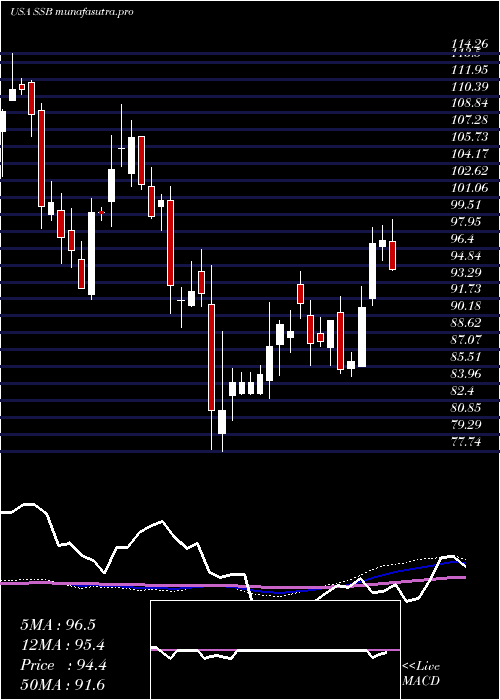The height and width of the screenshot is (700, 500).
Task: Select the 83.96 price axis label
Action: click(468, 374)
